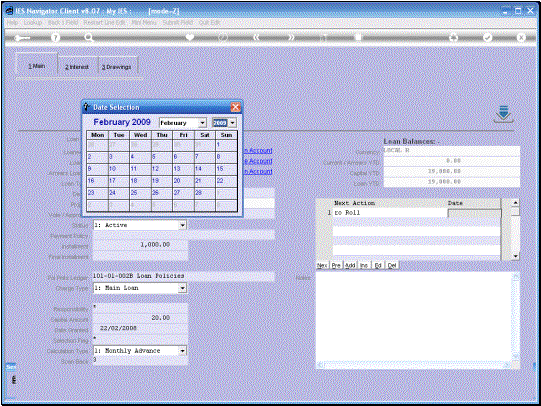541x406 pixels.
Task: Close the Date Selection dialog
Action: (235, 107)
